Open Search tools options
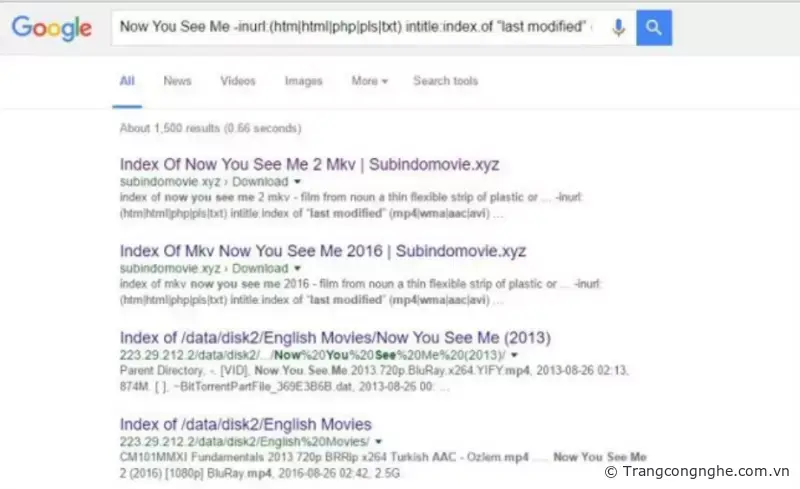800x489 pixels. (445, 81)
